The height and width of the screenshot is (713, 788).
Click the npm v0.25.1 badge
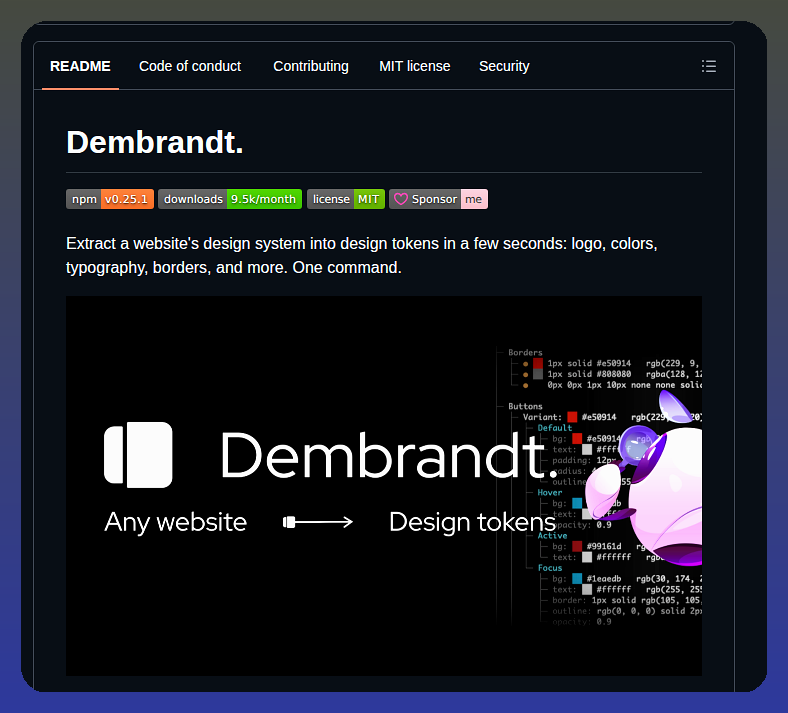point(110,199)
